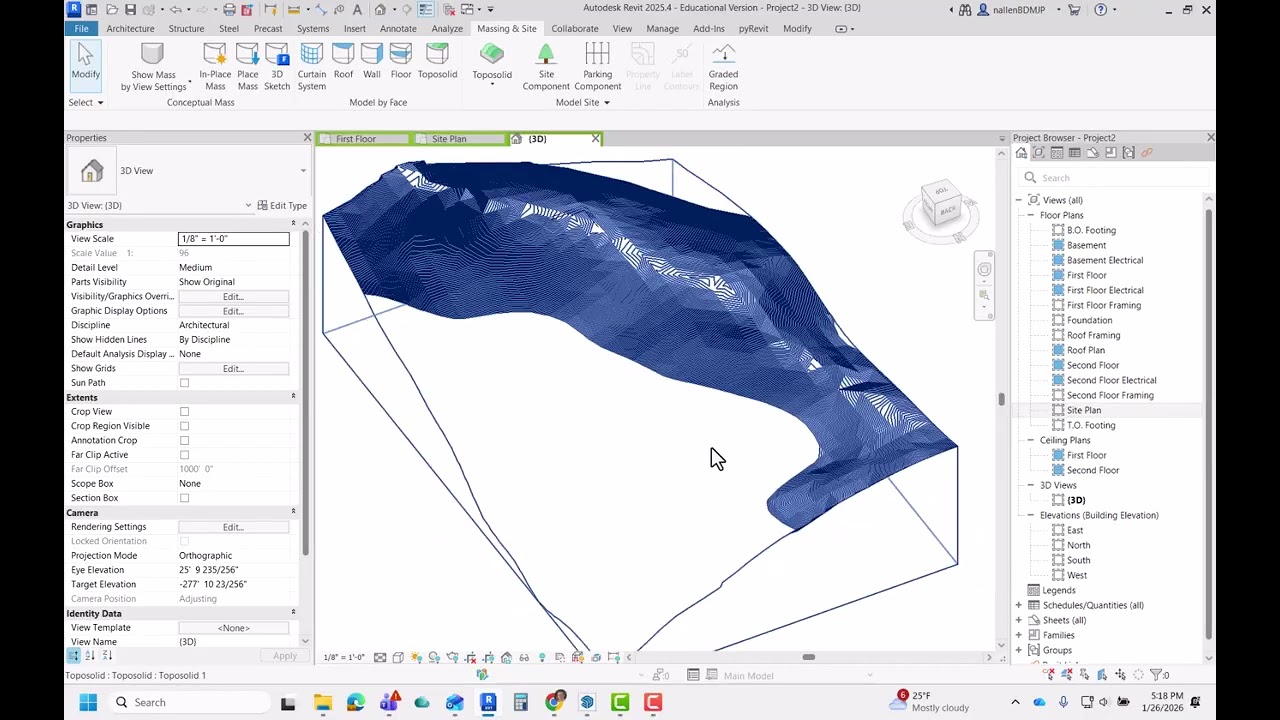1280x720 pixels.
Task: Open the Temporary Hide/Isolate glasses icon
Action: pyautogui.click(x=524, y=657)
